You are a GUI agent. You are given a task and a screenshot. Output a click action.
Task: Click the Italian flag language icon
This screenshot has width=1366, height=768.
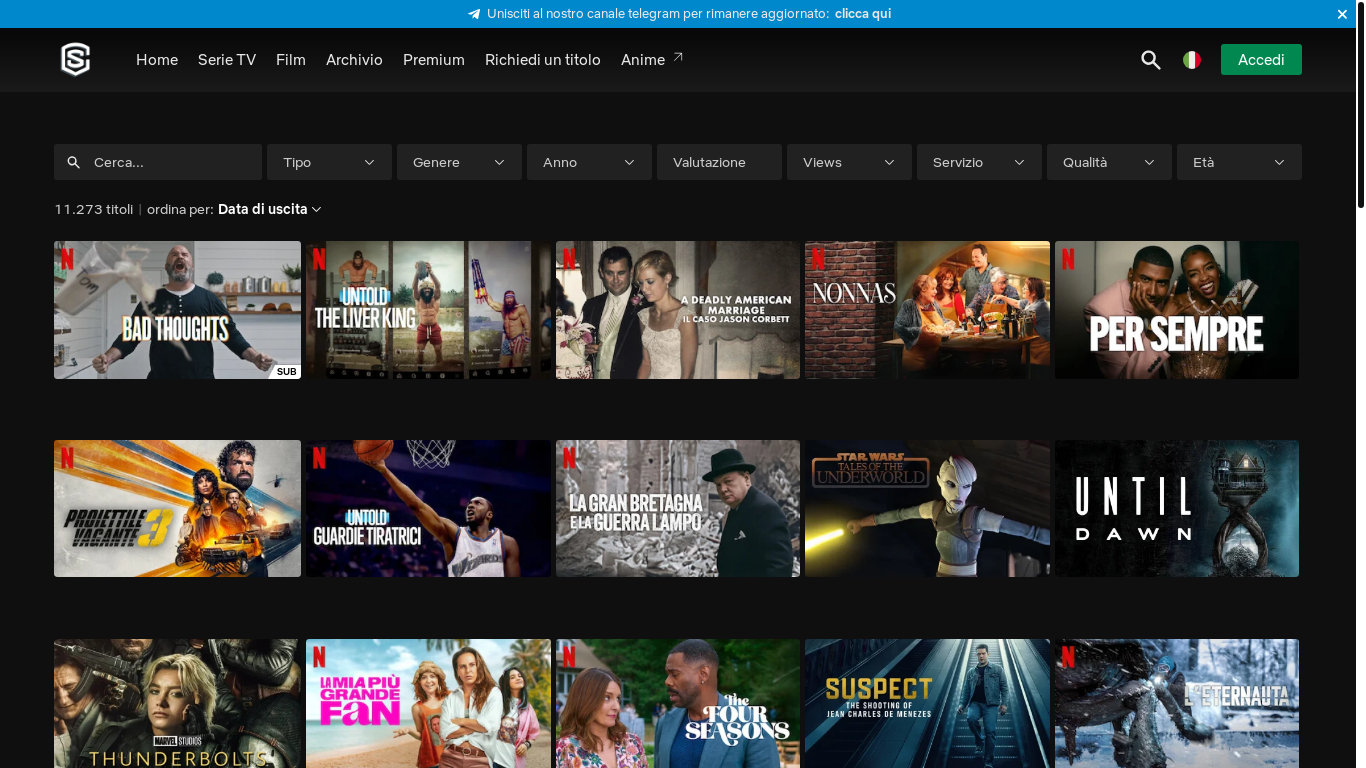[1192, 60]
